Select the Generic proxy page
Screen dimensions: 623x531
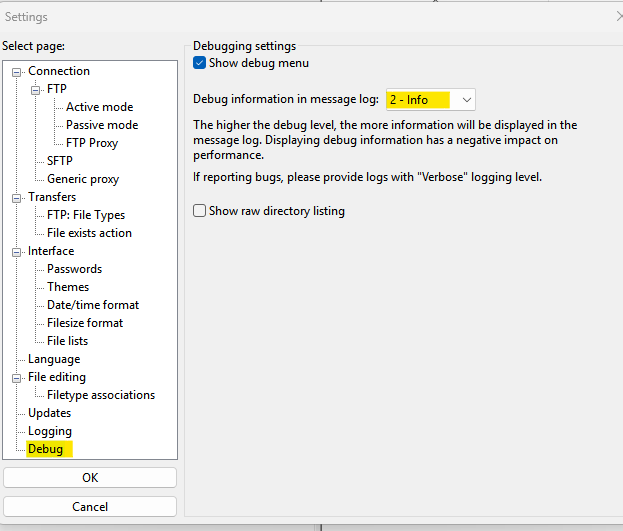83,179
